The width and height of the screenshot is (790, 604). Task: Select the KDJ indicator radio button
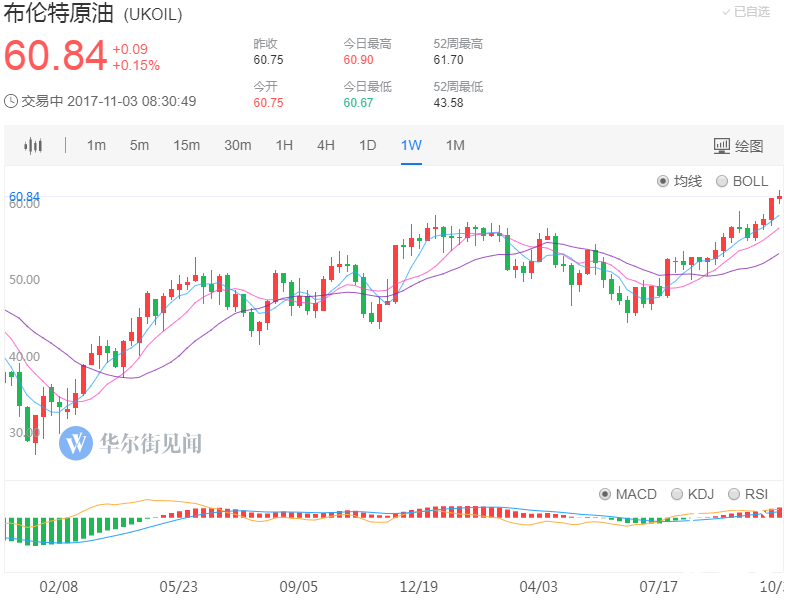coord(677,494)
